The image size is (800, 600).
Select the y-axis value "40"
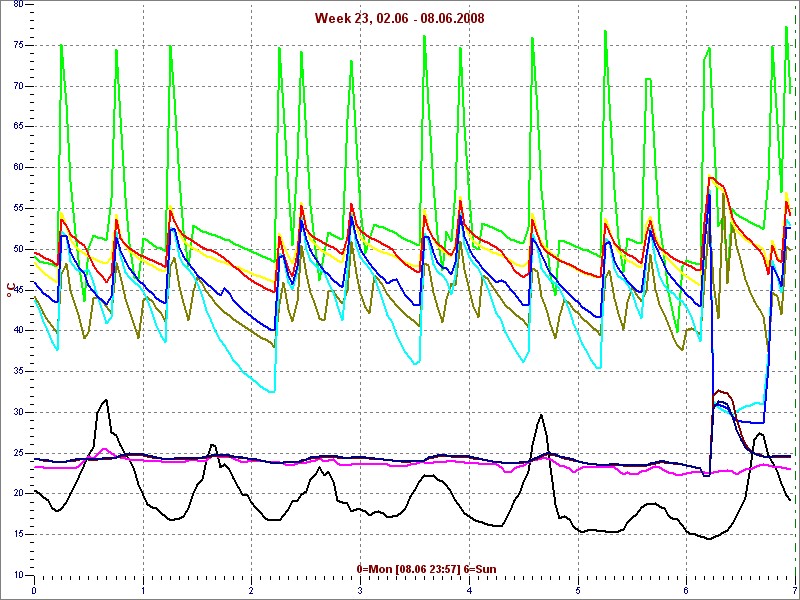(17, 331)
